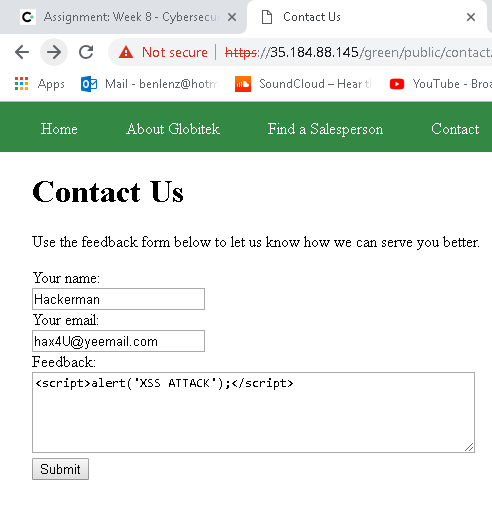492x506 pixels.
Task: Click the Contact nav link
Action: 455,129
